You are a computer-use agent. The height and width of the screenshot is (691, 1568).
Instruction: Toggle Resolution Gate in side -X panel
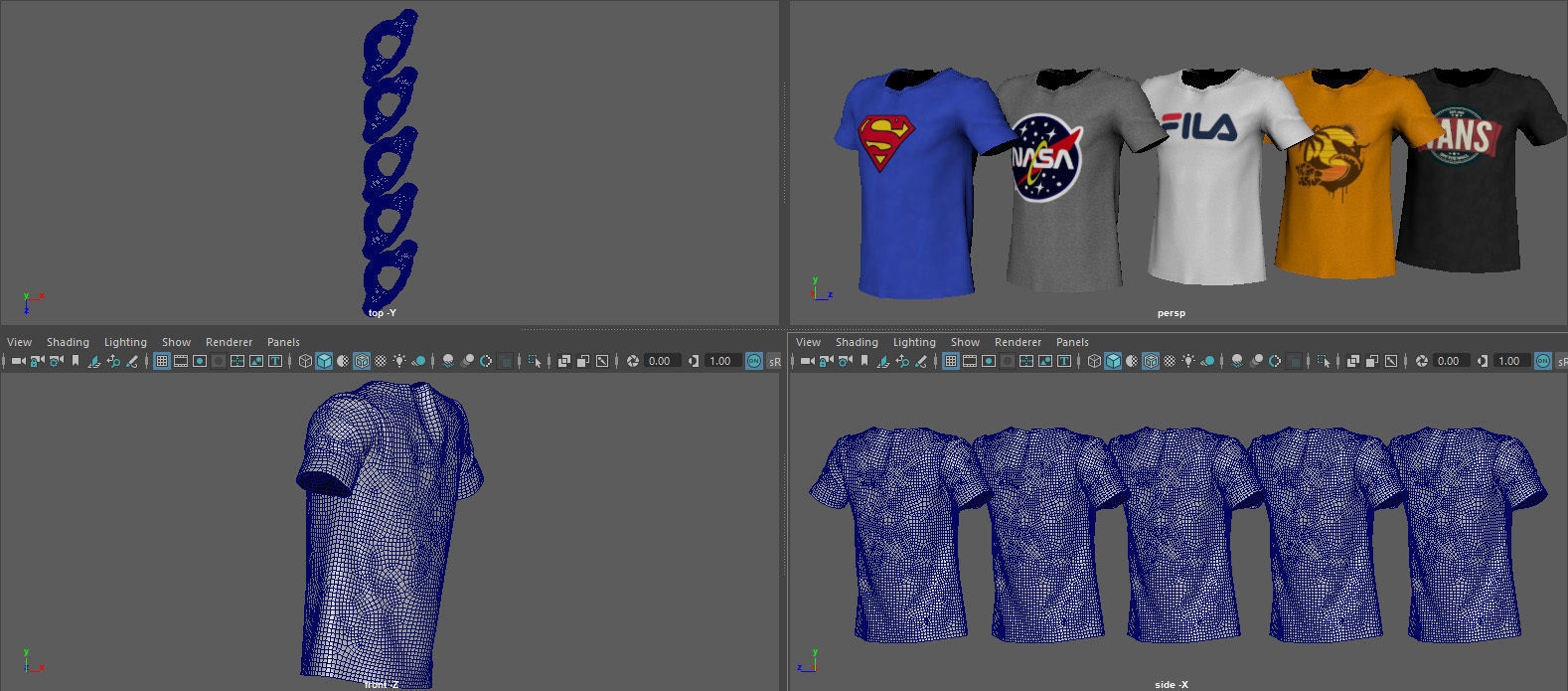(989, 361)
